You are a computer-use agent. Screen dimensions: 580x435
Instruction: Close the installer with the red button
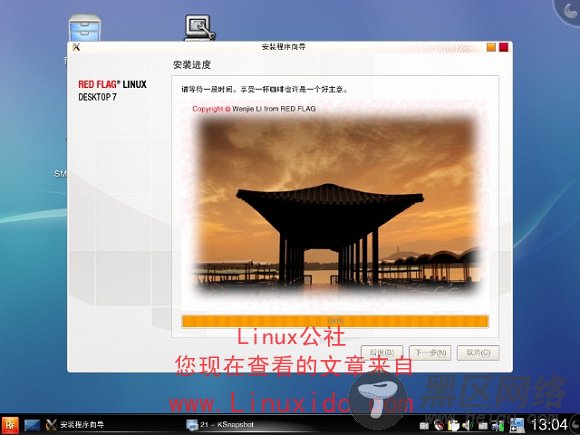point(503,47)
